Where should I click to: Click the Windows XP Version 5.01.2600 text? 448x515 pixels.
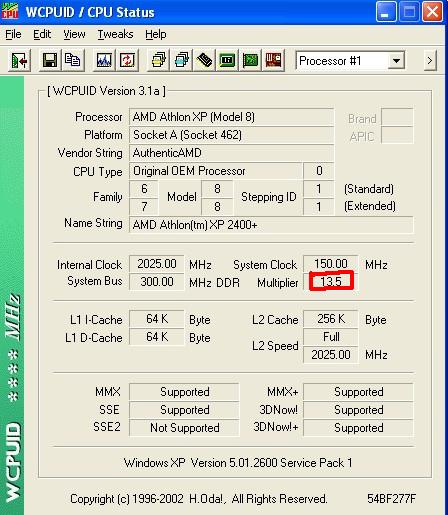pos(238,463)
